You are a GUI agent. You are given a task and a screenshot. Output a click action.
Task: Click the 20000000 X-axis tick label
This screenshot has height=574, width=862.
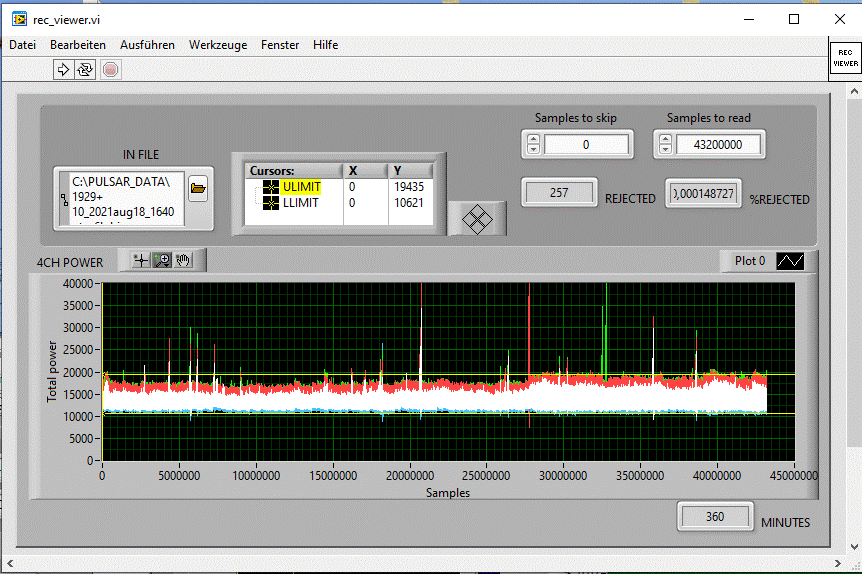[x=410, y=476]
